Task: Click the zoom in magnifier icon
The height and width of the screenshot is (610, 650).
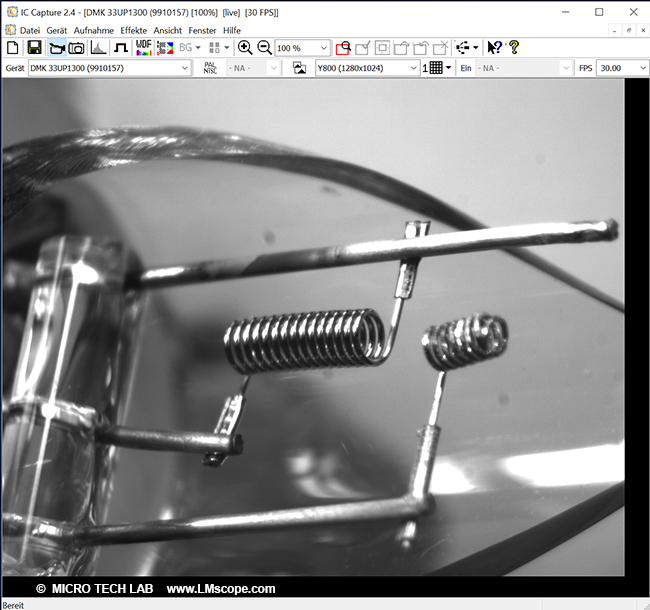Action: [245, 48]
